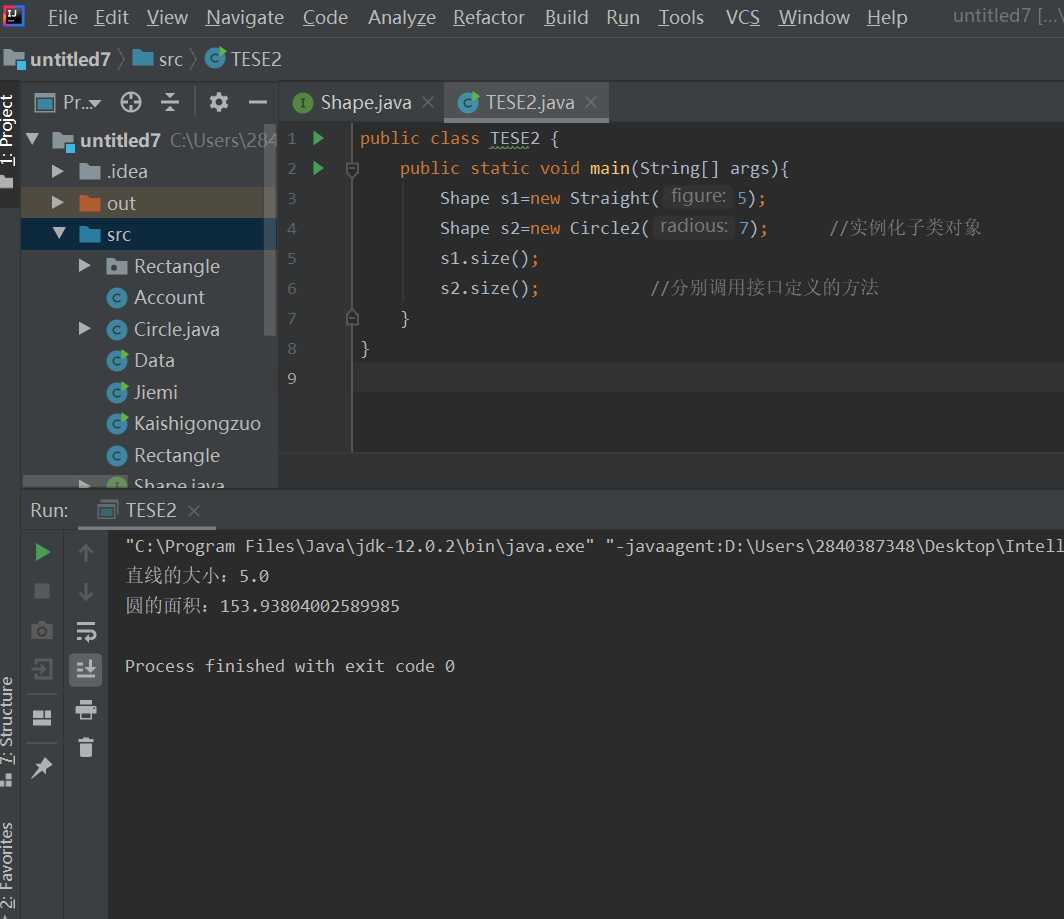Click the dump threads camera icon
The height and width of the screenshot is (919, 1064).
(x=42, y=631)
